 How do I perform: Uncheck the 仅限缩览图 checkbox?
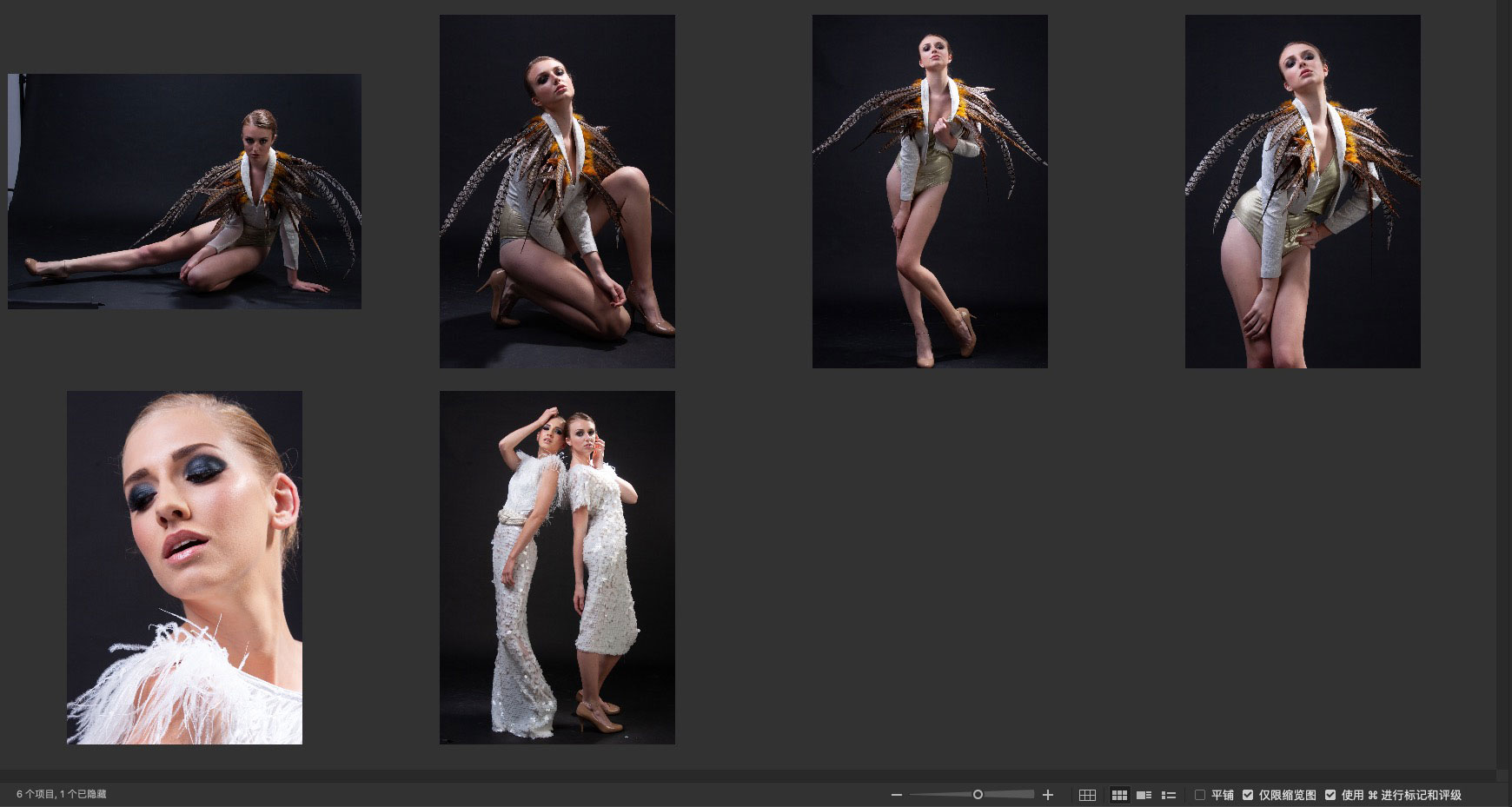tap(1248, 795)
